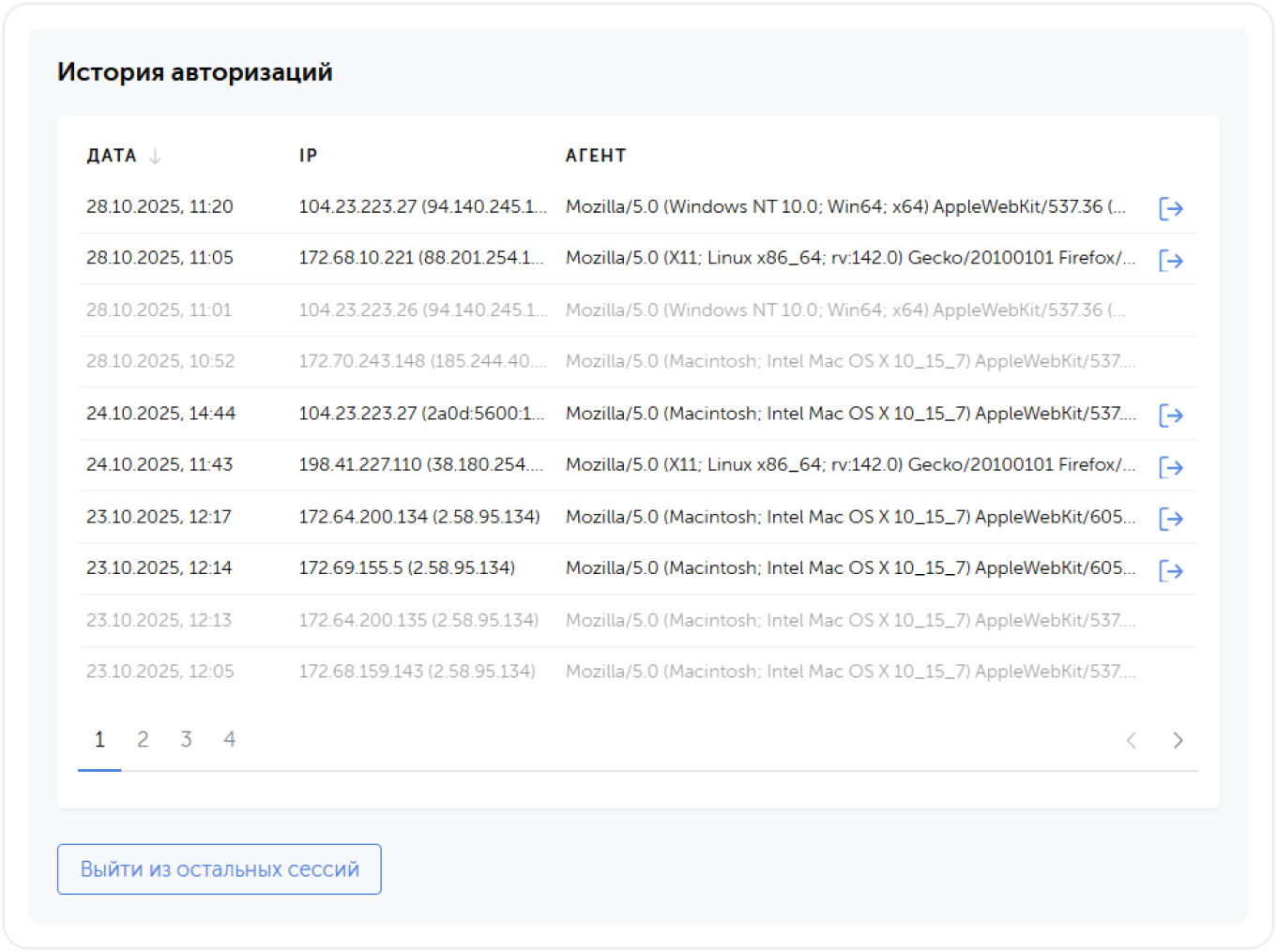
Task: Go to next page chevron
Action: tap(1178, 740)
